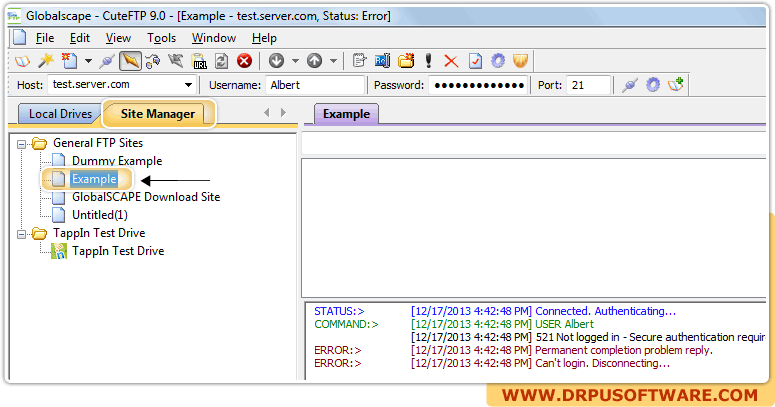Open the Host dropdown arrow
This screenshot has height=407, width=775.
(188, 85)
